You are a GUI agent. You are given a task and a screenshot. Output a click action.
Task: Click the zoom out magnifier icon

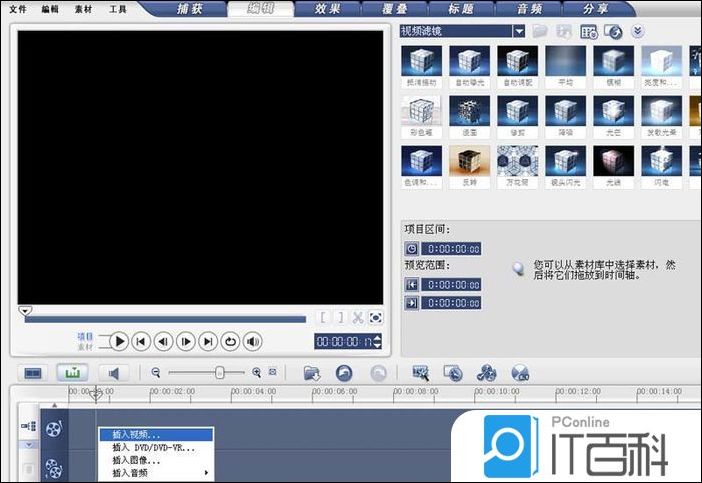pos(156,373)
